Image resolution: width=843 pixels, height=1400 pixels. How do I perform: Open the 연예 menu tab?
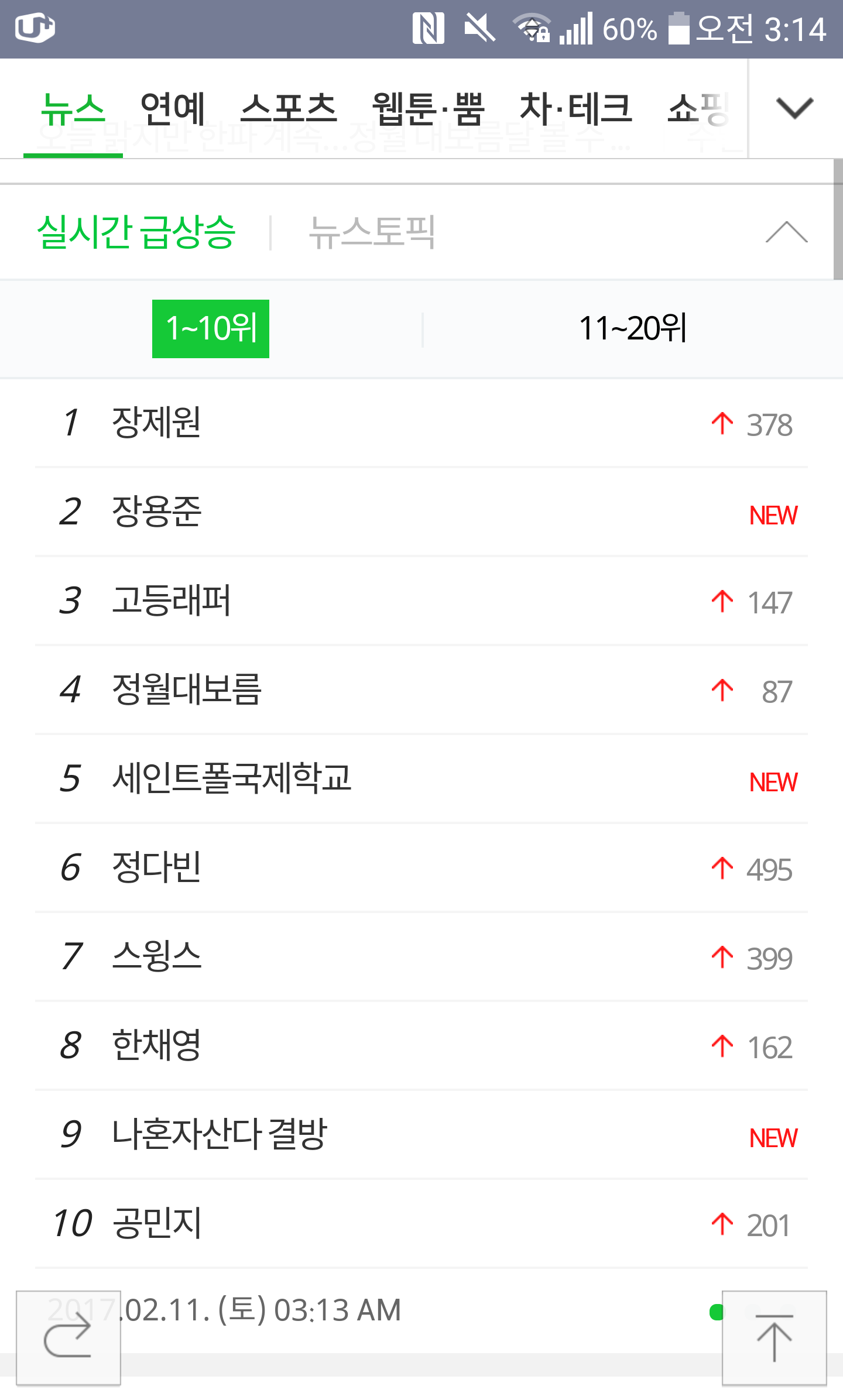coord(173,109)
